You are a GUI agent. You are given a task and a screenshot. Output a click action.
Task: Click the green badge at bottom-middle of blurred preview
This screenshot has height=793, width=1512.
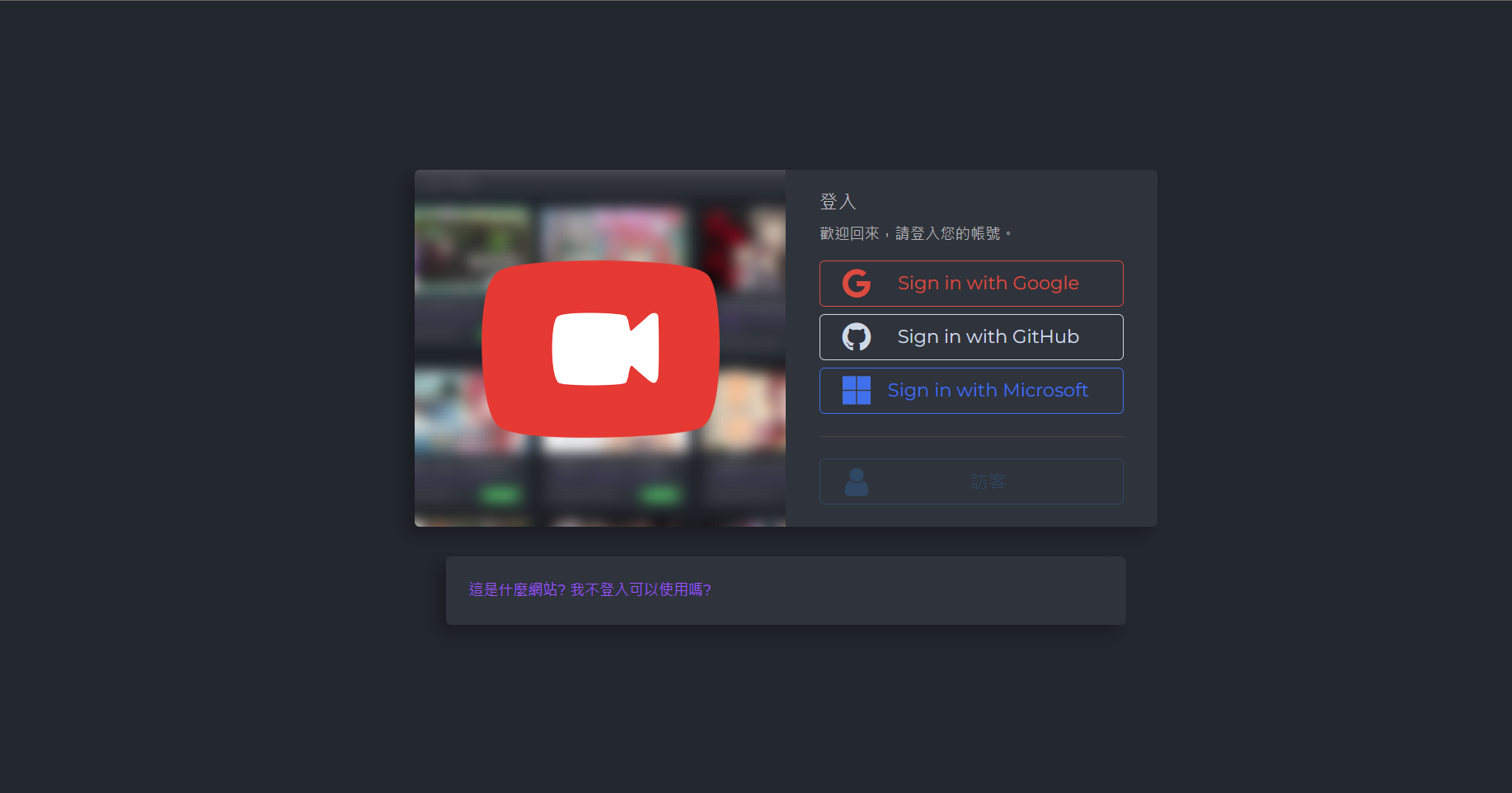point(660,495)
